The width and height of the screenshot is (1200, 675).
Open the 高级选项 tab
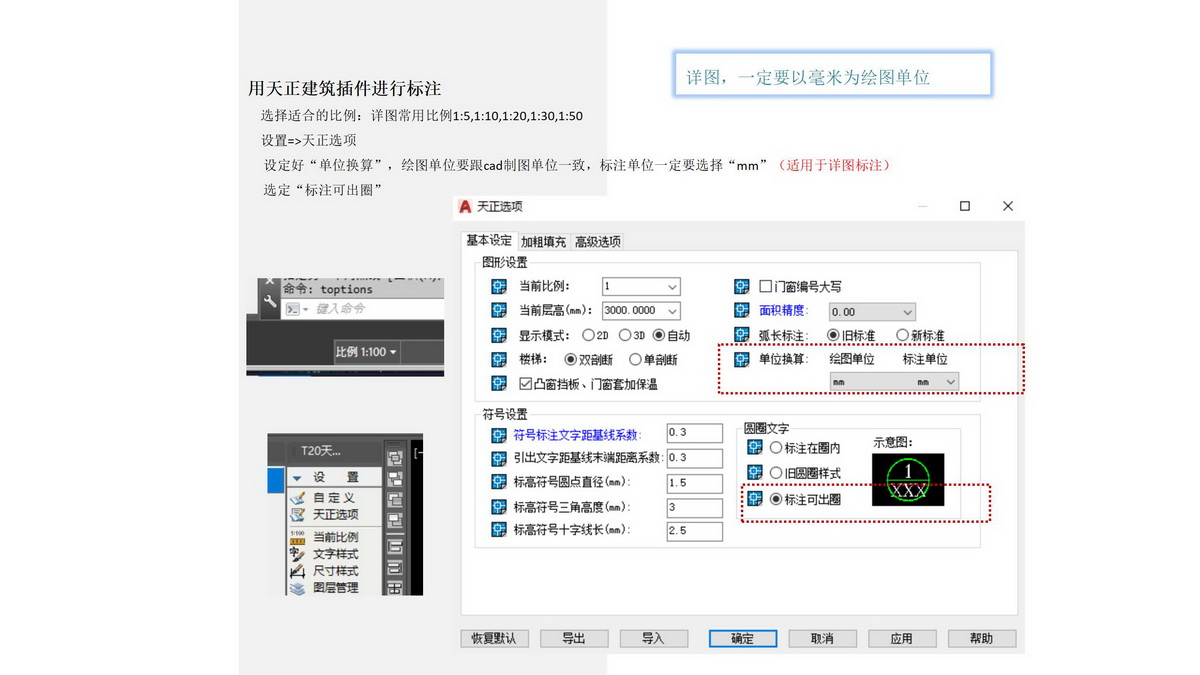(600, 241)
